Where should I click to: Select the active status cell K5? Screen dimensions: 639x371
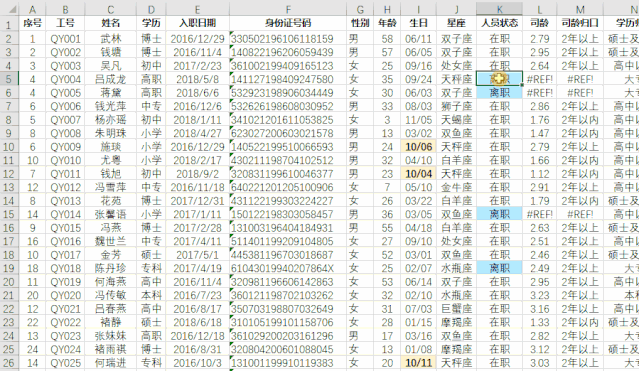click(x=499, y=79)
